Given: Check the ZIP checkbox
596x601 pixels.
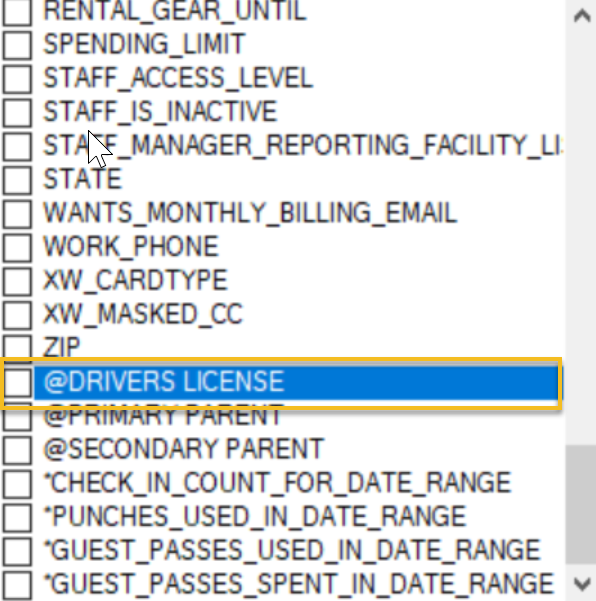Looking at the screenshot, I should click(17, 347).
